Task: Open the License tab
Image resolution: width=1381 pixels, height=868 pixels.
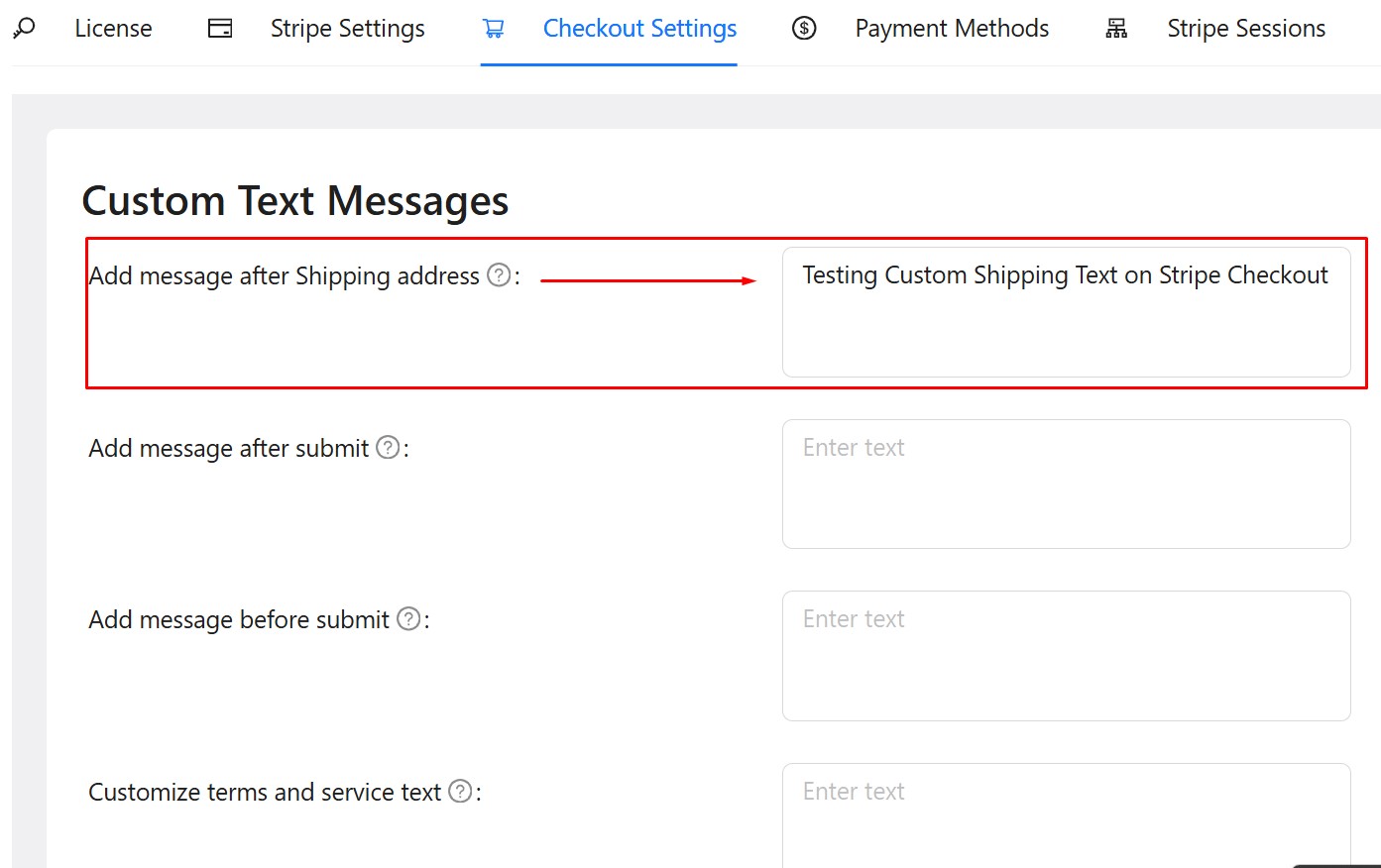Action: click(x=113, y=29)
